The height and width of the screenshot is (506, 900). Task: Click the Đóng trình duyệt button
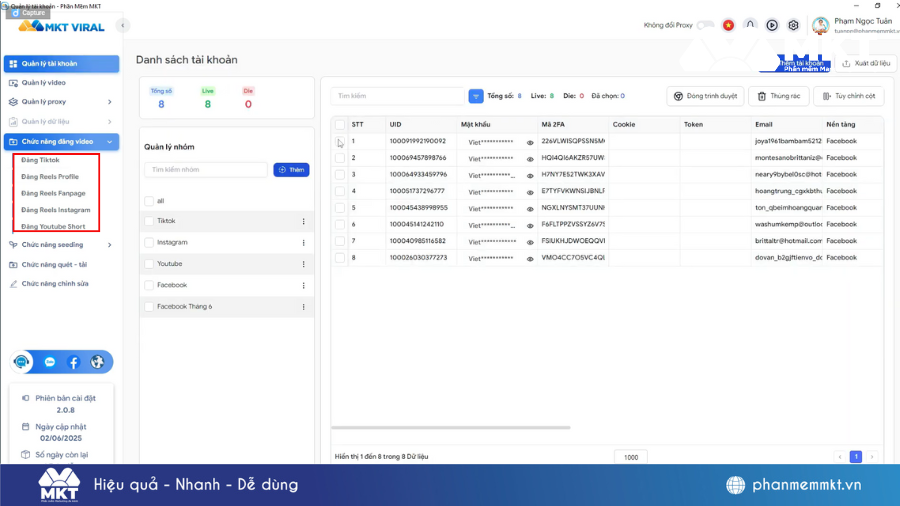click(x=705, y=96)
